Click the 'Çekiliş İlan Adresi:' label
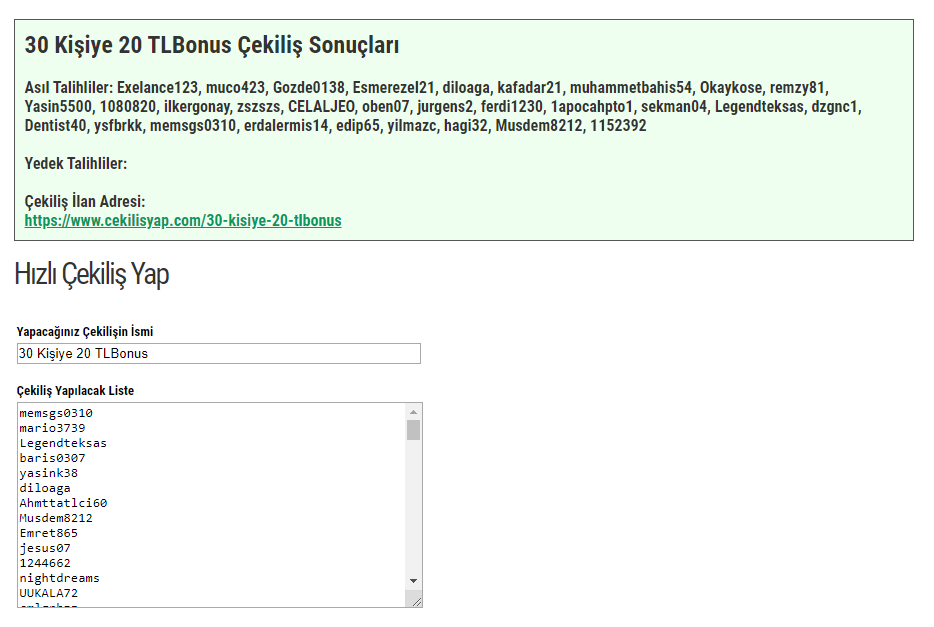The width and height of the screenshot is (934, 627). (x=85, y=202)
